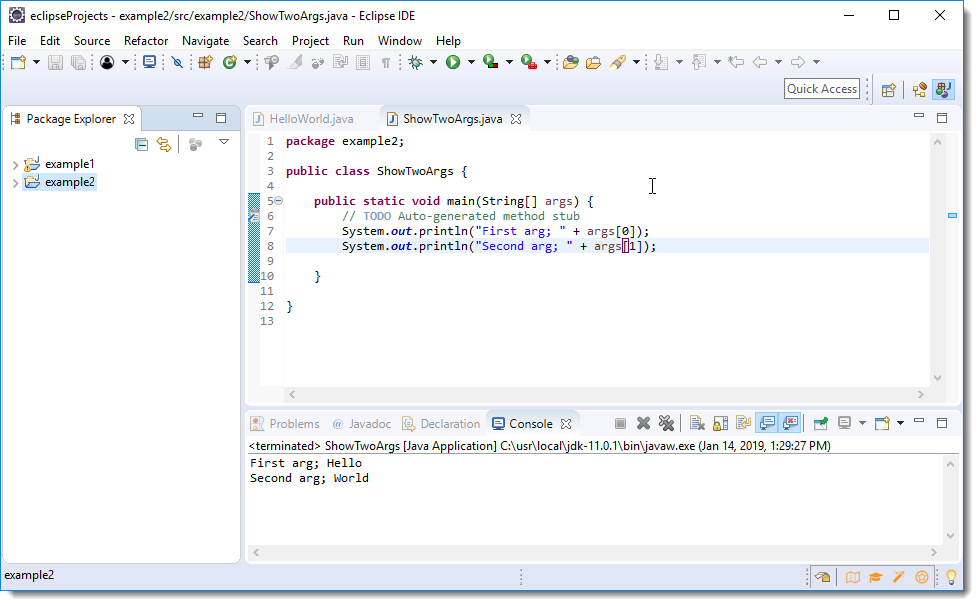Click the New file toolbar icon
Screen dimensions: 979x606
click(18, 62)
